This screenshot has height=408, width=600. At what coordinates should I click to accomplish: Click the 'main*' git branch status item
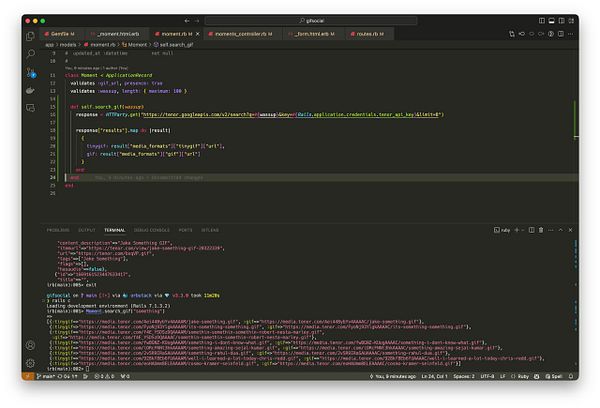pos(46,376)
